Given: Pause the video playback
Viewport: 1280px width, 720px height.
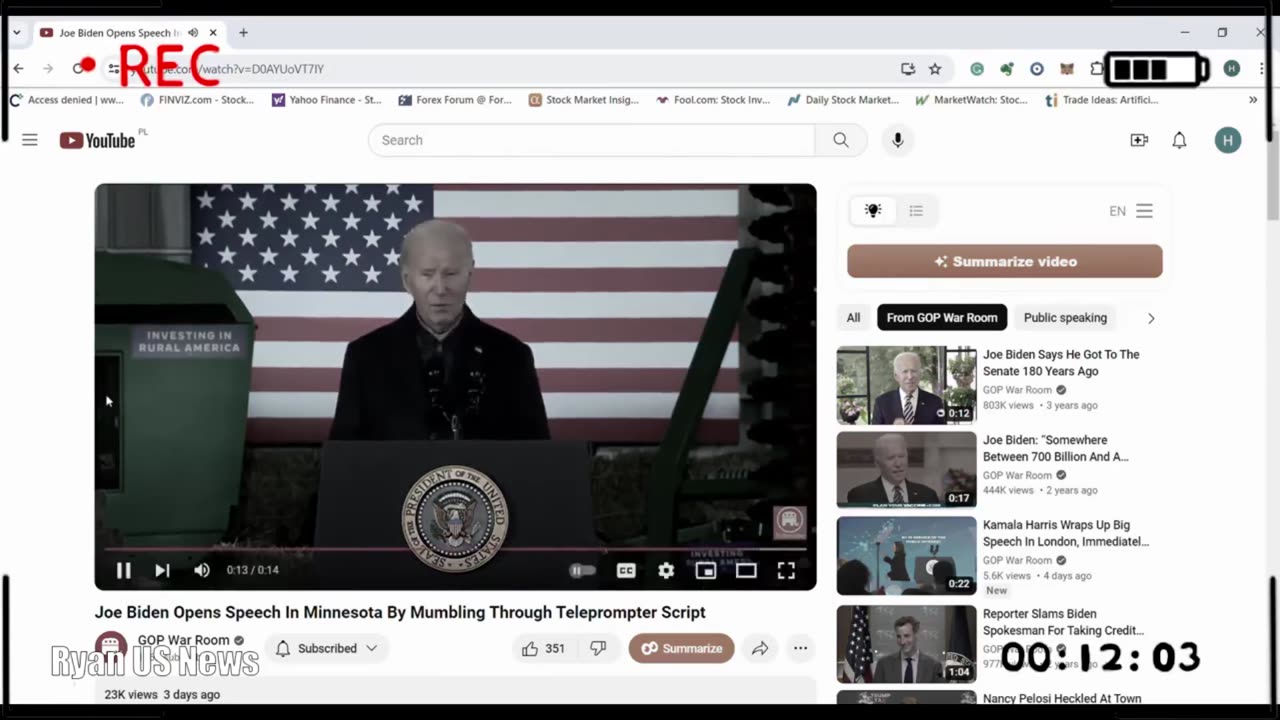Looking at the screenshot, I should pos(123,570).
